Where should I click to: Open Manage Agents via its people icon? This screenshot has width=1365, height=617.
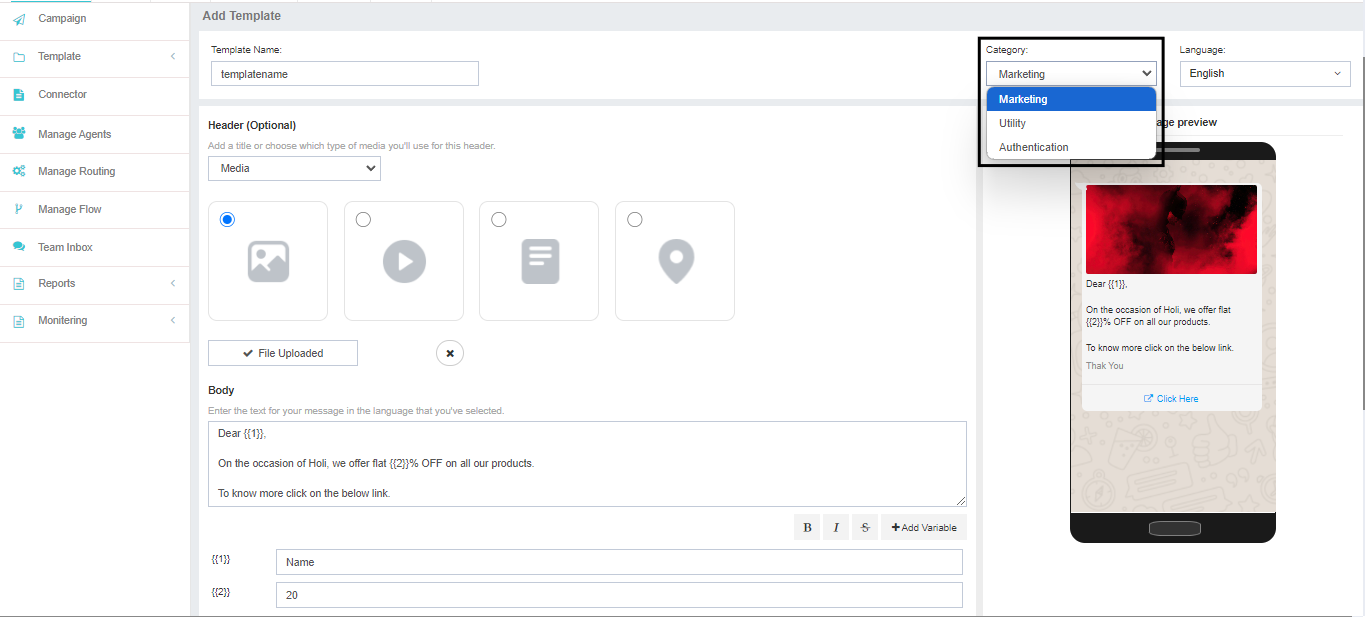(19, 134)
